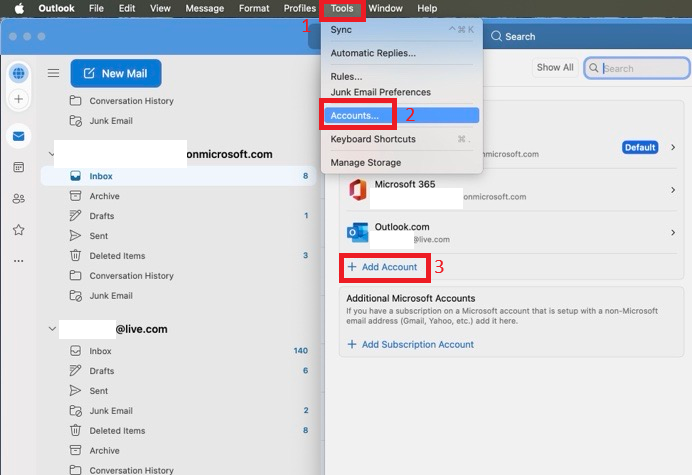Open the @live.com Archive folder
This screenshot has height=475, width=692.
coord(178,450)
